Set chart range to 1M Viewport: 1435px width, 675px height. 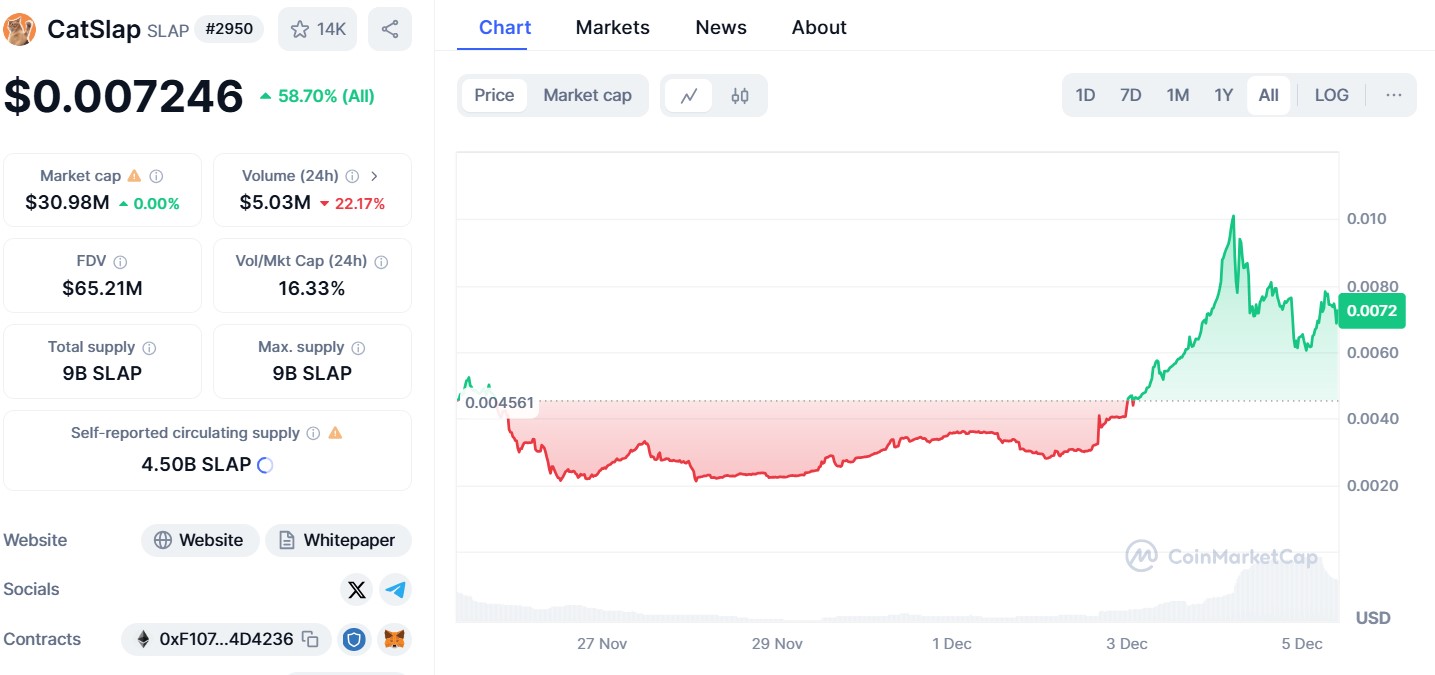pyautogui.click(x=1178, y=96)
